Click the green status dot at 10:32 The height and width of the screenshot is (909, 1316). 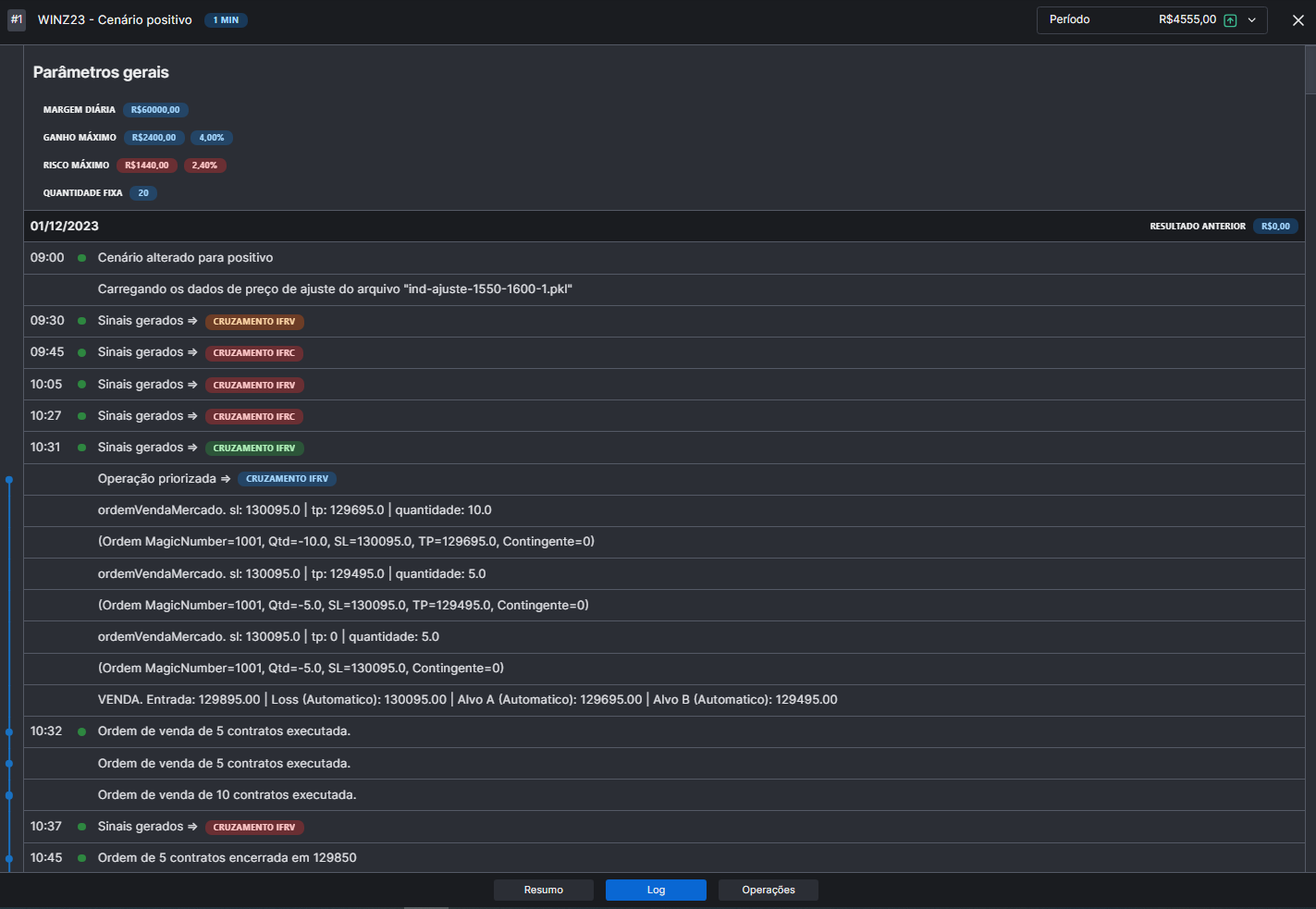[x=81, y=731]
